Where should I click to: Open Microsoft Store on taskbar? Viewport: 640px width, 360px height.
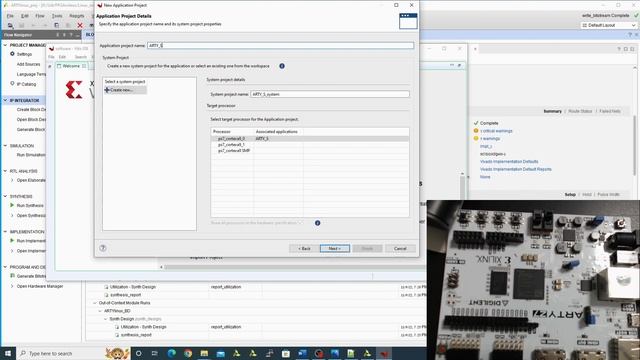click(x=286, y=353)
